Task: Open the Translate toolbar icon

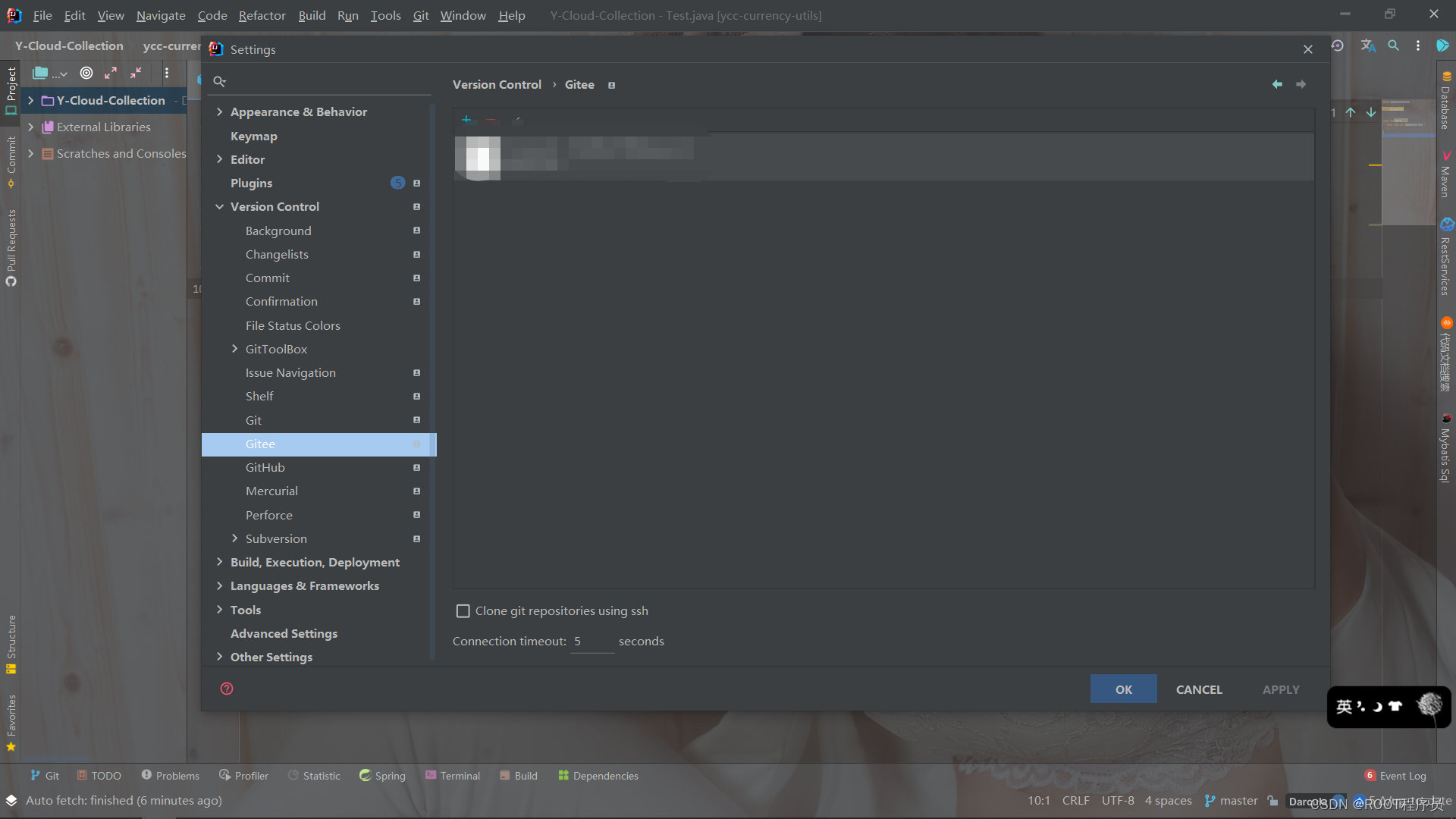Action: 1368,45
